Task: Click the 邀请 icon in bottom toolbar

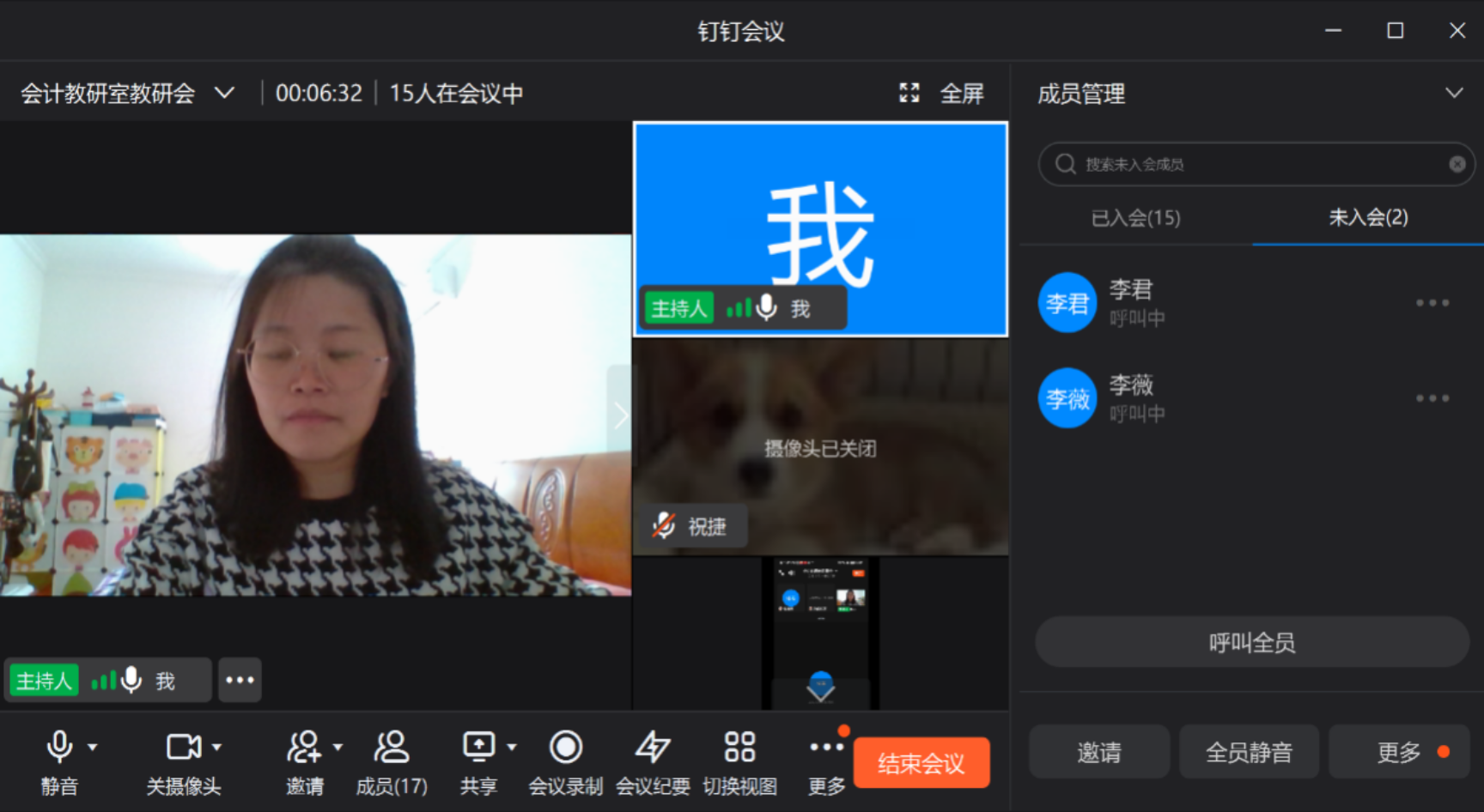Action: pos(304,747)
